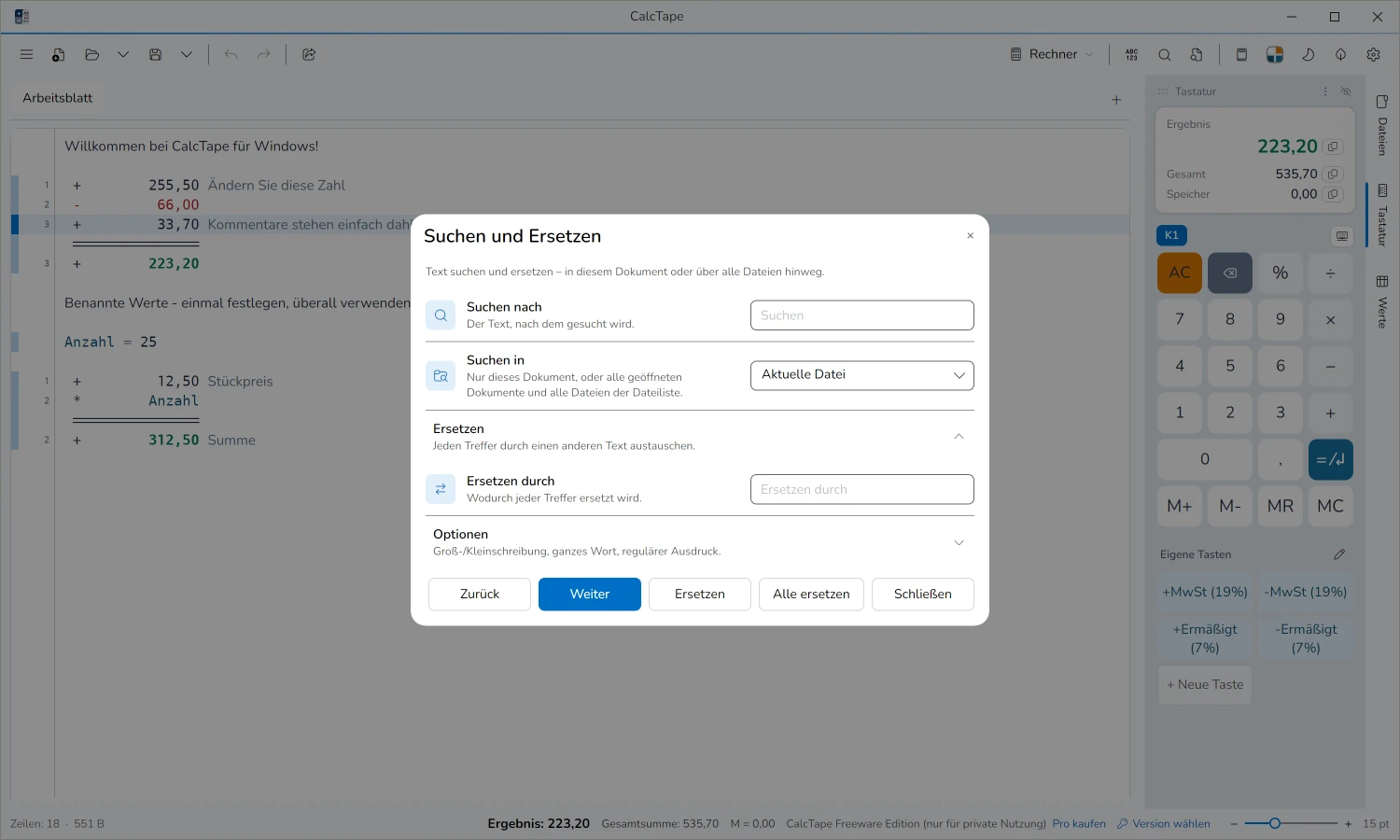This screenshot has width=1400, height=840.
Task: Click the M+ memory key
Action: [x=1180, y=506]
